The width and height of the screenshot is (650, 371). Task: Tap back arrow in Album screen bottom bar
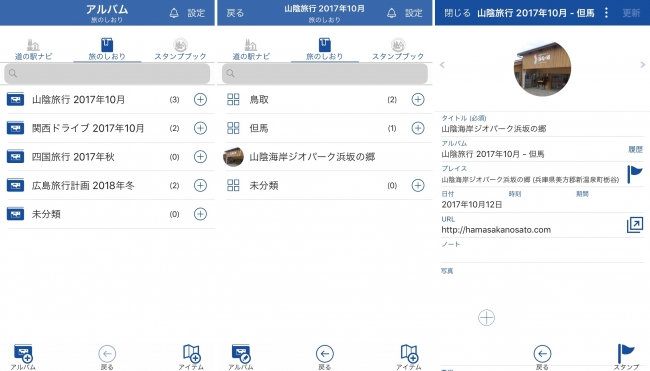[107, 354]
